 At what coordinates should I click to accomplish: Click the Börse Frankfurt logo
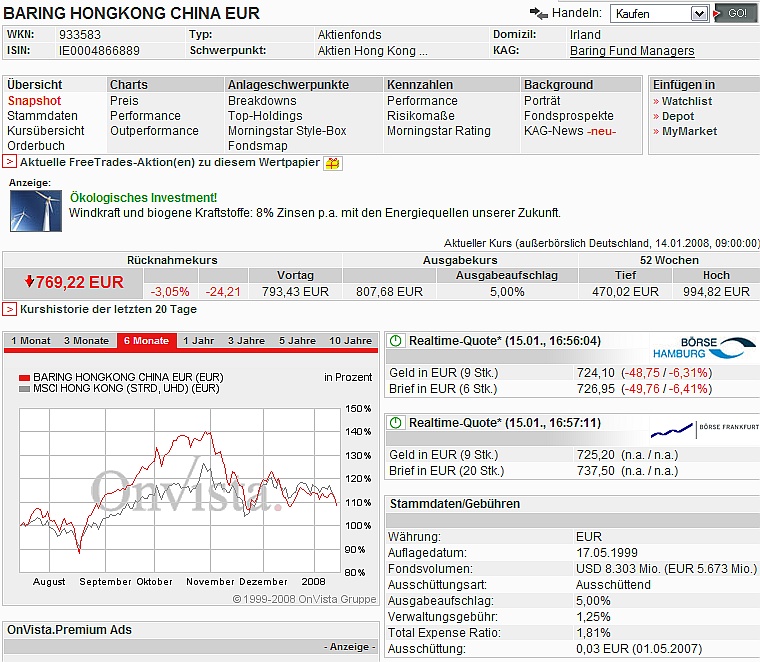[x=704, y=428]
